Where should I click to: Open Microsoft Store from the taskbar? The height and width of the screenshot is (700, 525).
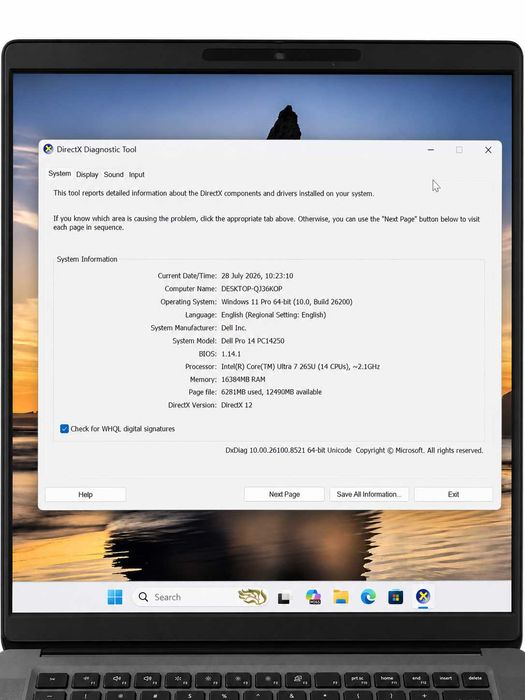pyautogui.click(x=396, y=597)
